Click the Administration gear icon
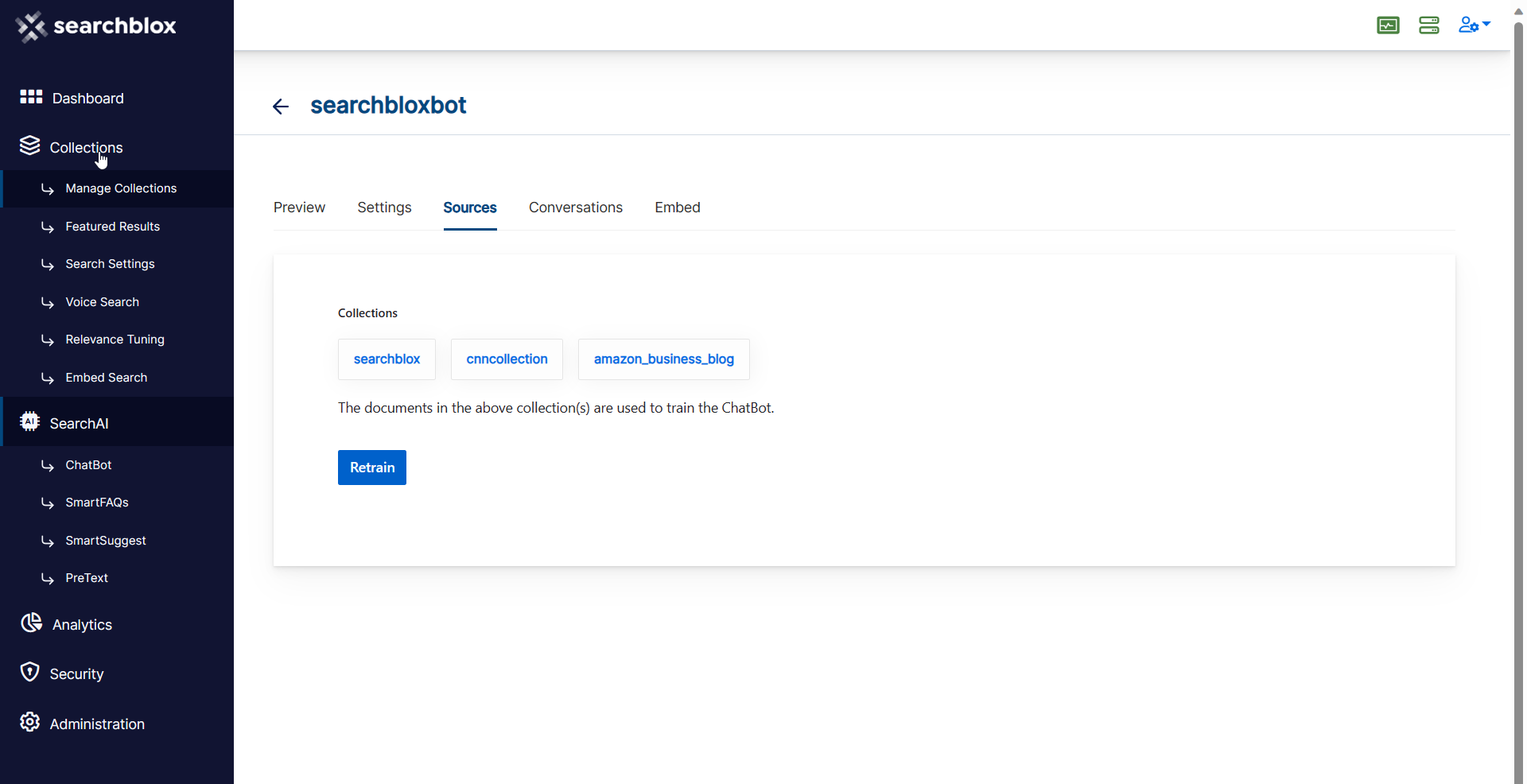This screenshot has width=1527, height=784. (x=30, y=722)
